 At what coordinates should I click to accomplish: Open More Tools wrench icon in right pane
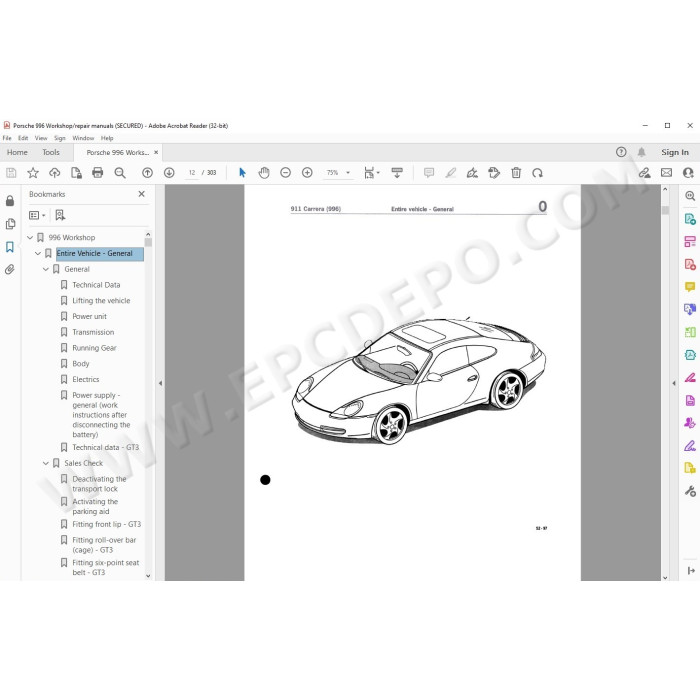click(690, 491)
